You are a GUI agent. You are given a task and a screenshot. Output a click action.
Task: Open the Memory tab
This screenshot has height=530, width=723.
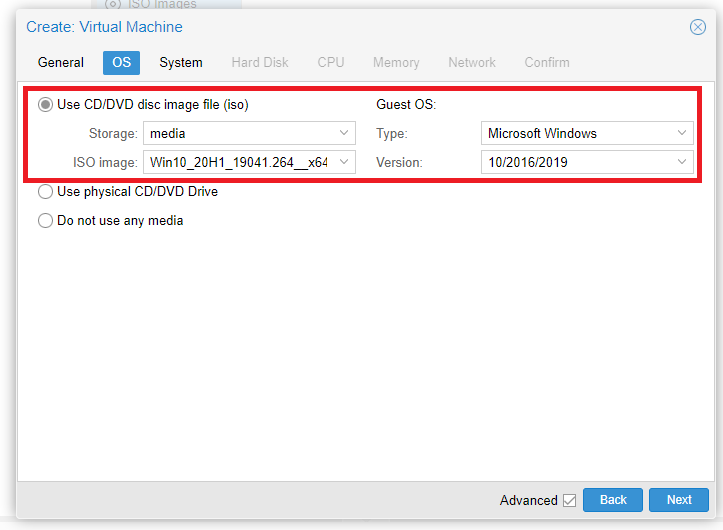click(396, 62)
